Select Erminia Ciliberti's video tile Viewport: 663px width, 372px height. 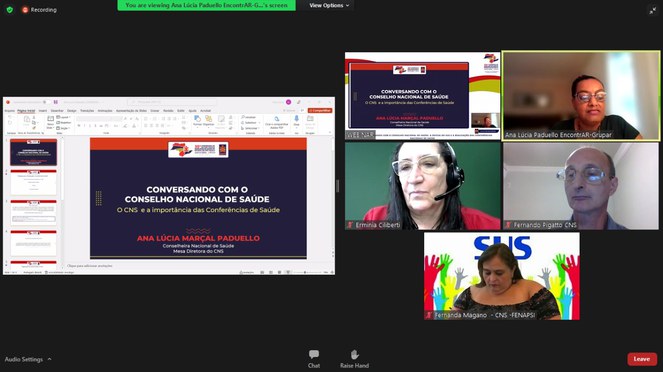coord(422,186)
